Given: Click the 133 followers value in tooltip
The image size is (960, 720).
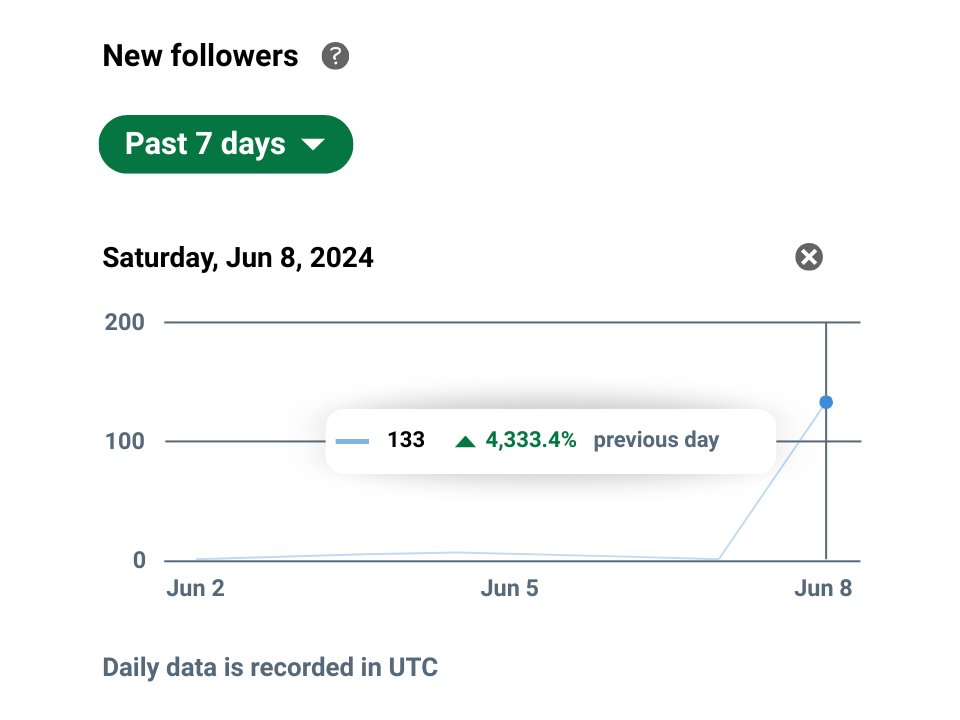Looking at the screenshot, I should click(x=406, y=440).
